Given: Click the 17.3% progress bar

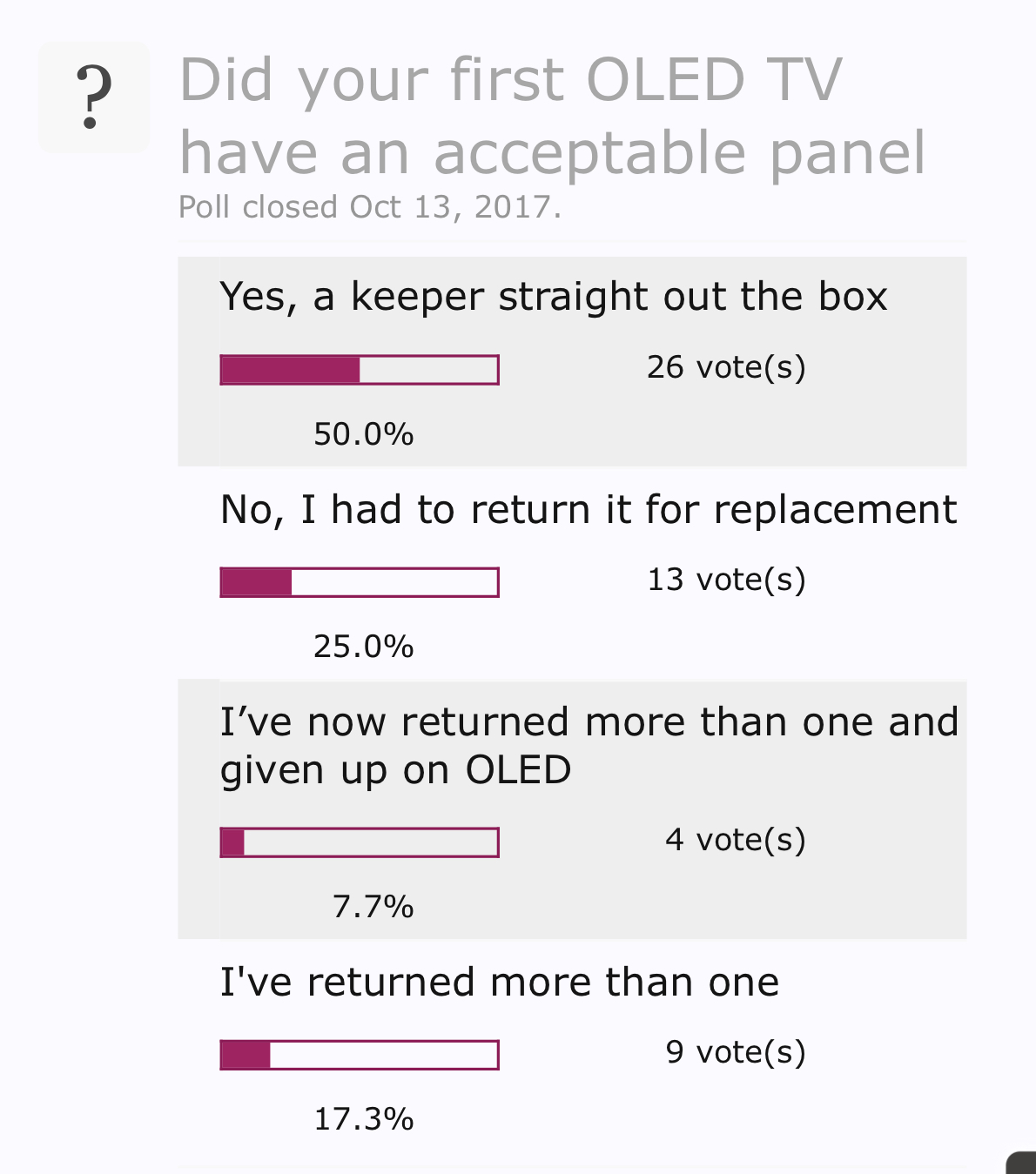Looking at the screenshot, I should click(360, 1055).
